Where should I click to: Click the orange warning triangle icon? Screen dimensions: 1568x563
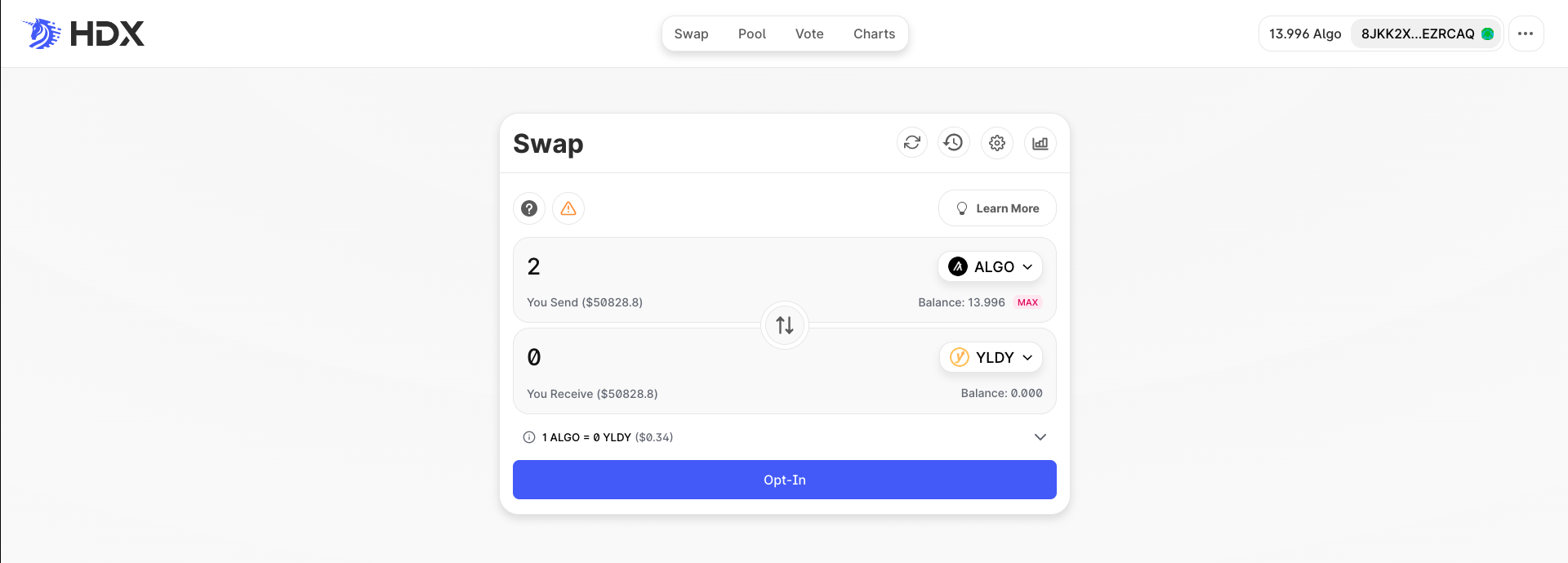(568, 208)
